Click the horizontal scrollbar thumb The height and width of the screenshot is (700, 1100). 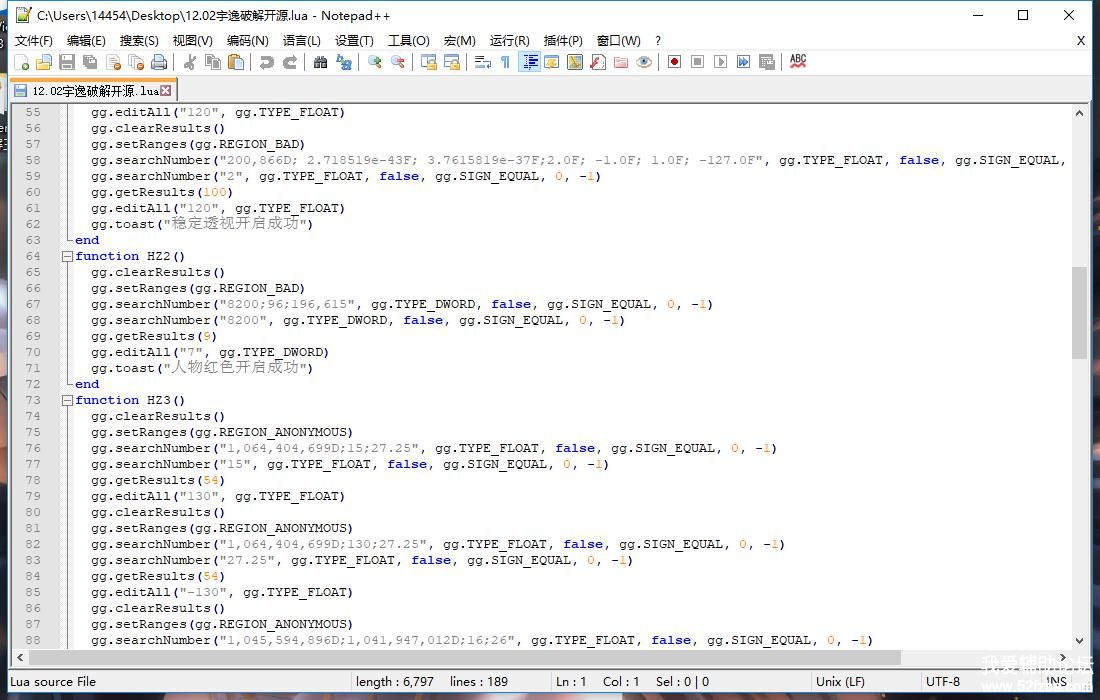click(464, 657)
